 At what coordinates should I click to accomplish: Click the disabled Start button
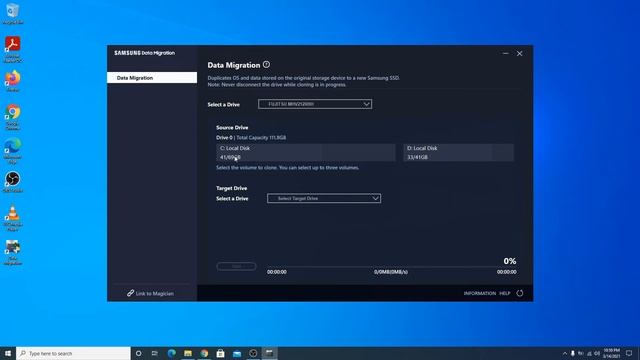click(x=236, y=267)
